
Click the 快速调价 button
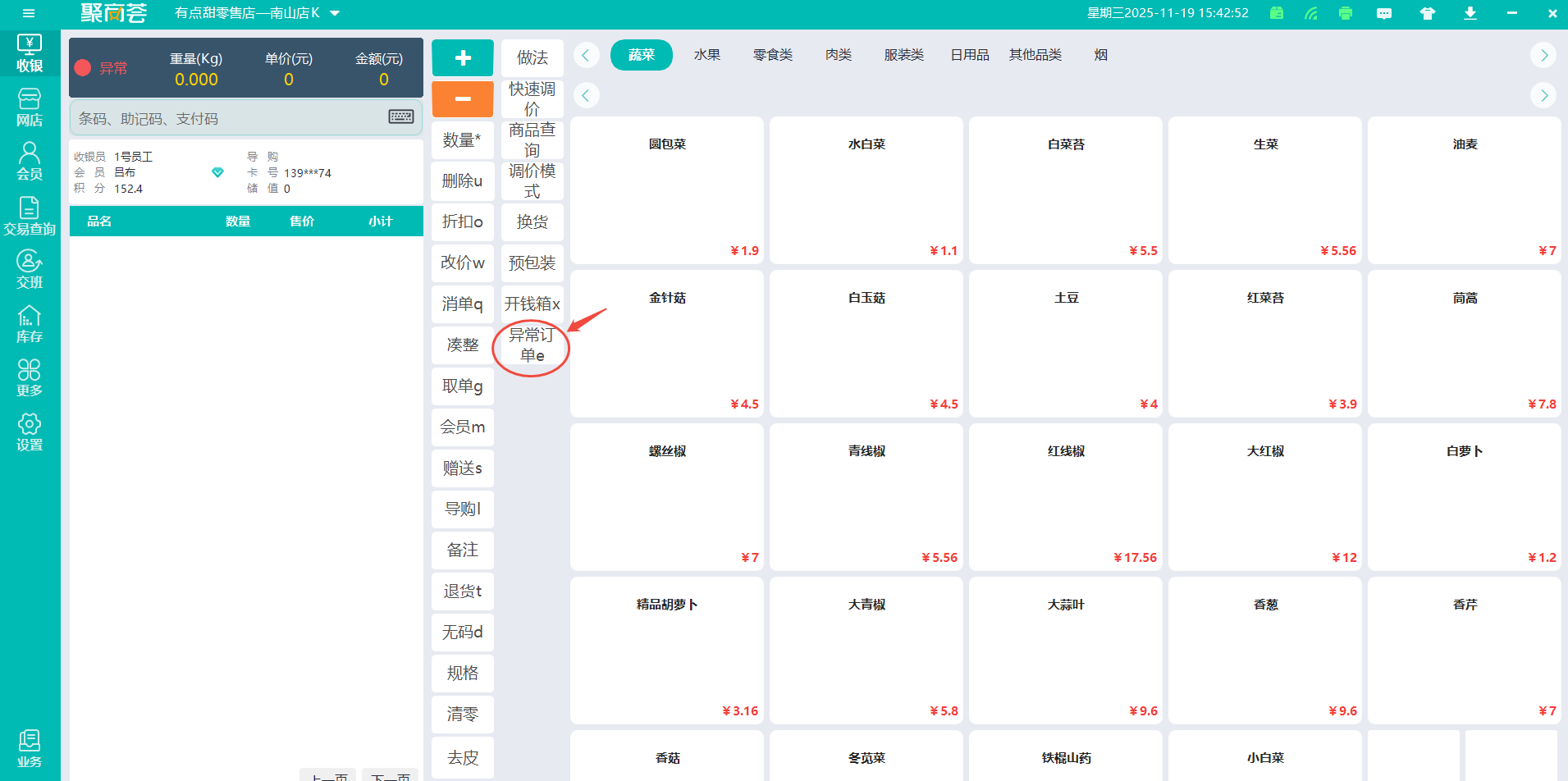coord(533,99)
